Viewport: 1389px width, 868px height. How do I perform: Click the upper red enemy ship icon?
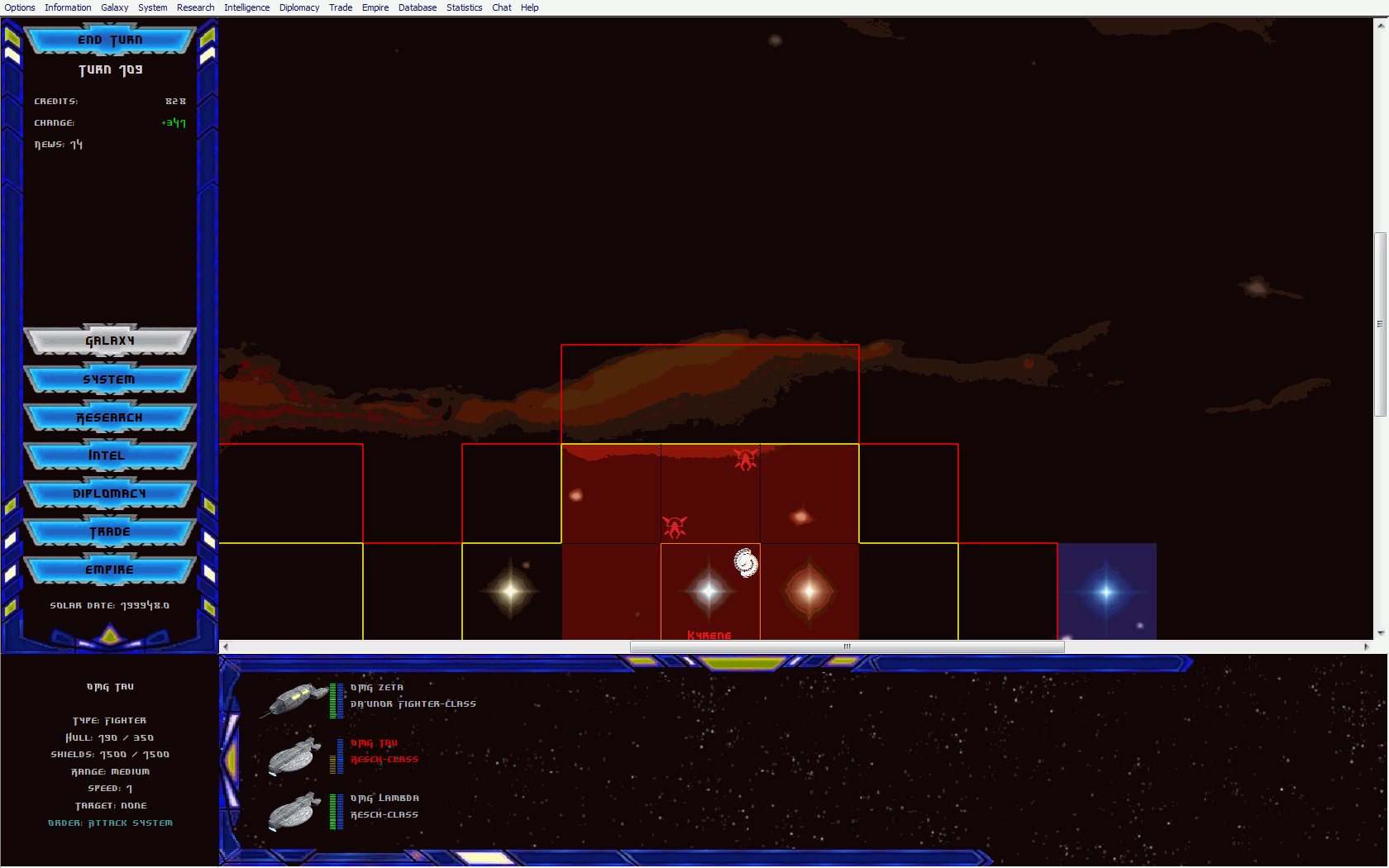746,460
